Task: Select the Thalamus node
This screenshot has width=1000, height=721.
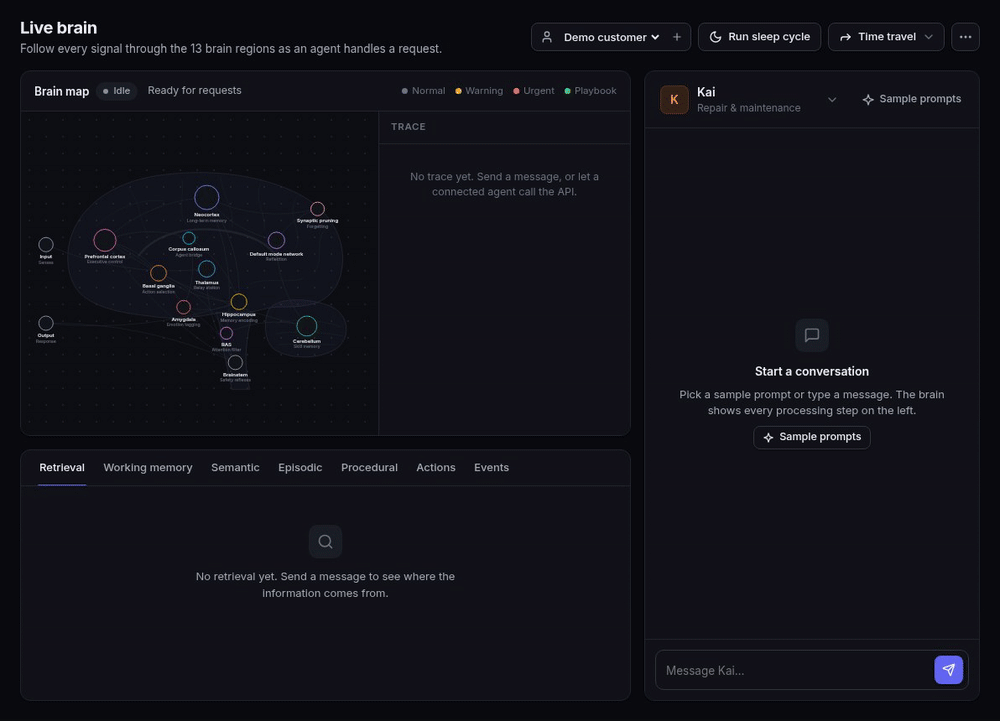Action: pos(207,269)
